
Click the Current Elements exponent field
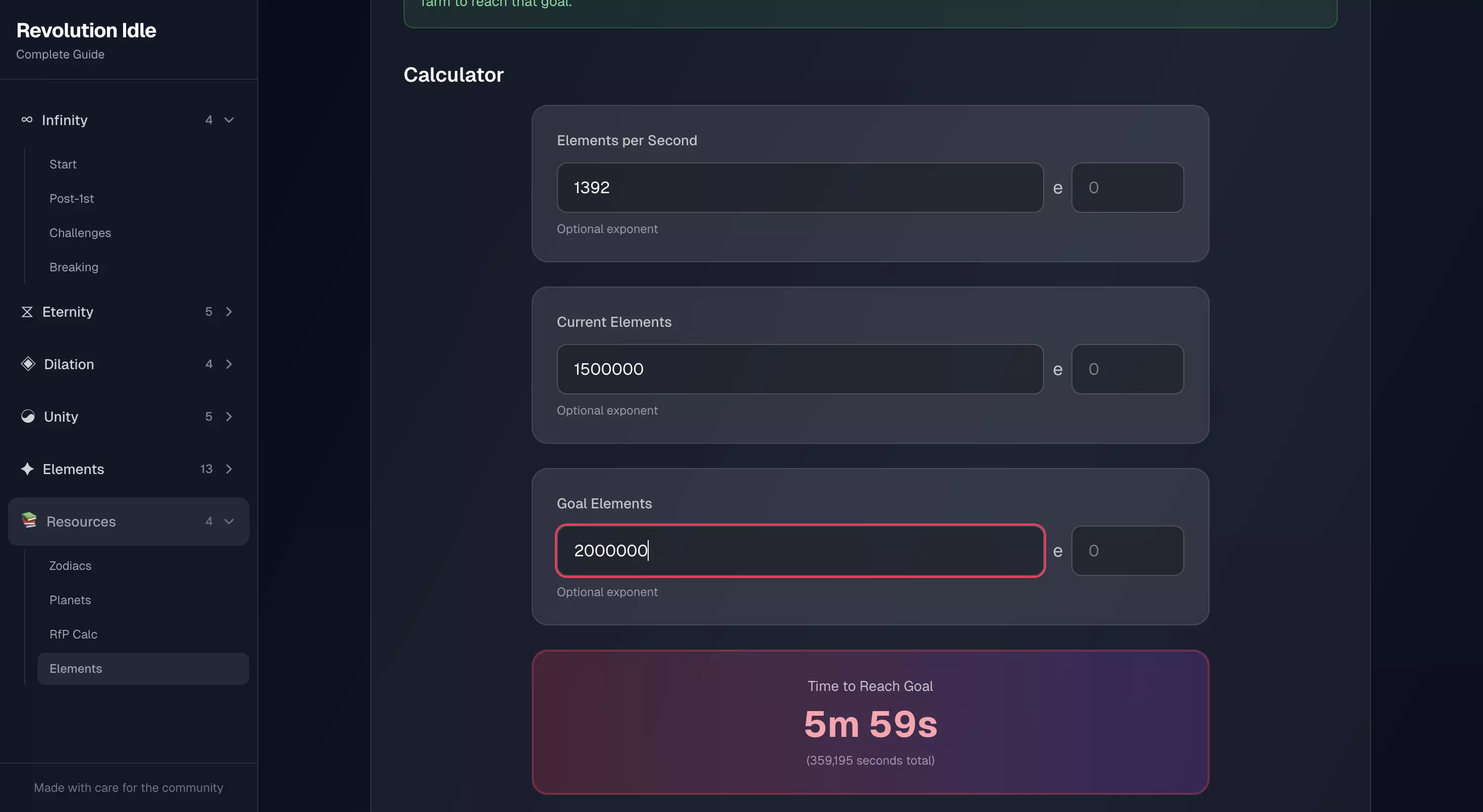(x=1127, y=369)
